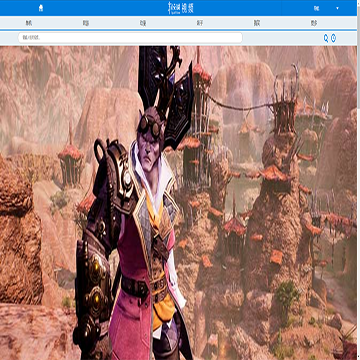The width and height of the screenshot is (360, 360).
Task: Open the clock history icon beside search
Action: pos(333,38)
